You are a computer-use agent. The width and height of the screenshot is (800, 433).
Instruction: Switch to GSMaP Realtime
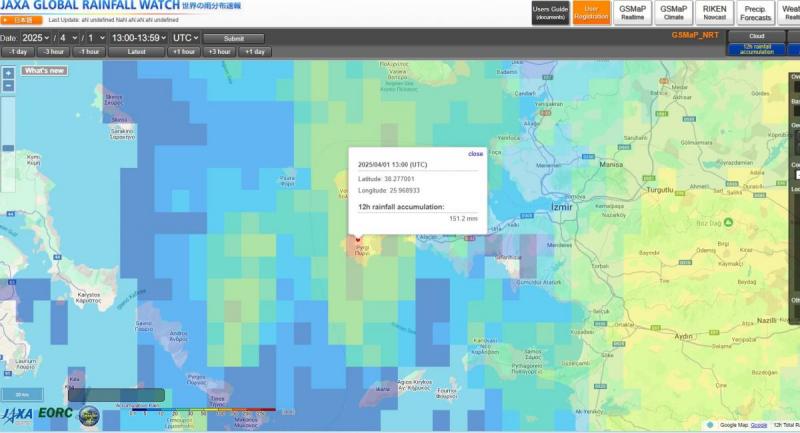(632, 13)
